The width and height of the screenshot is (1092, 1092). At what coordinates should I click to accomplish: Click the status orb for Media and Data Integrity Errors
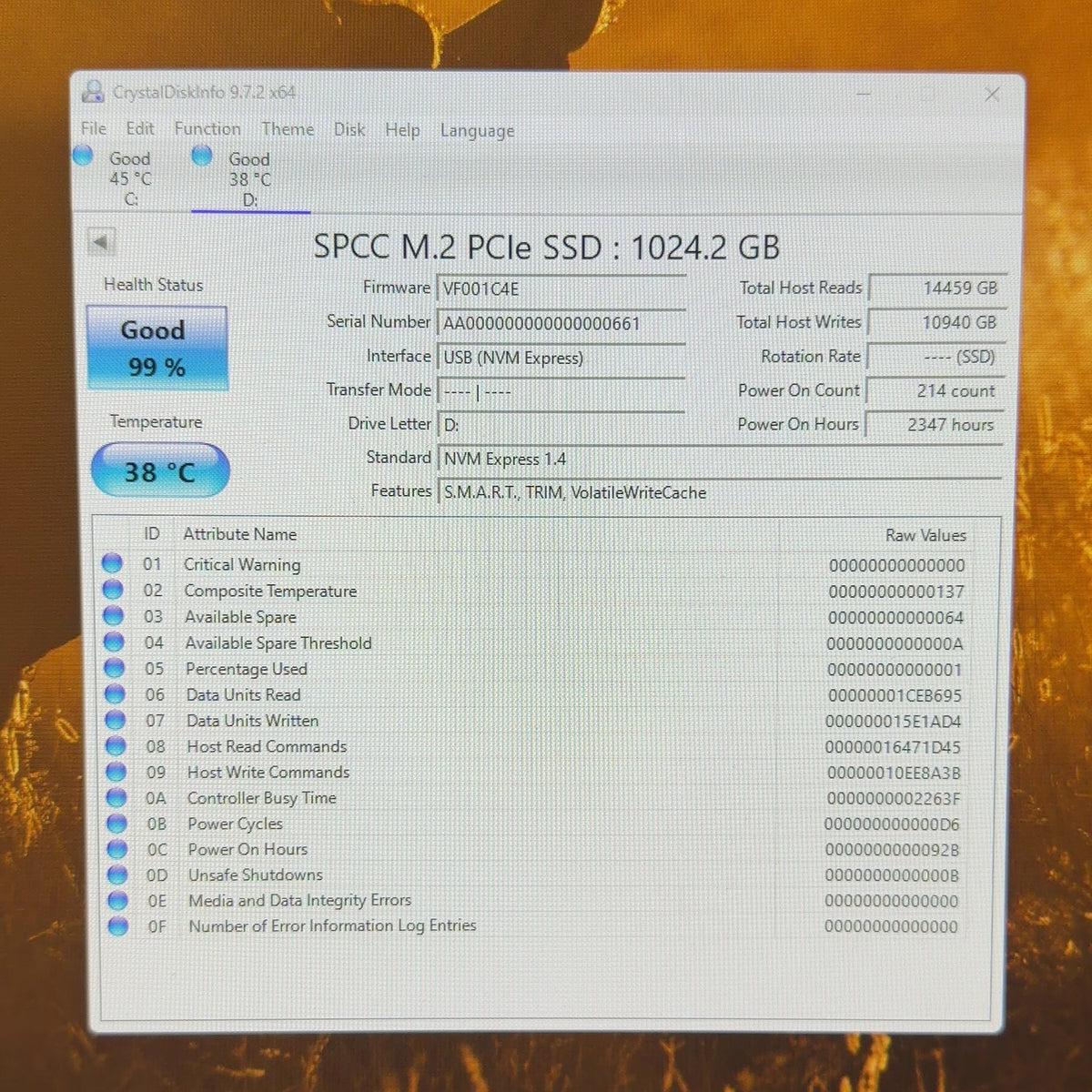pos(118,900)
